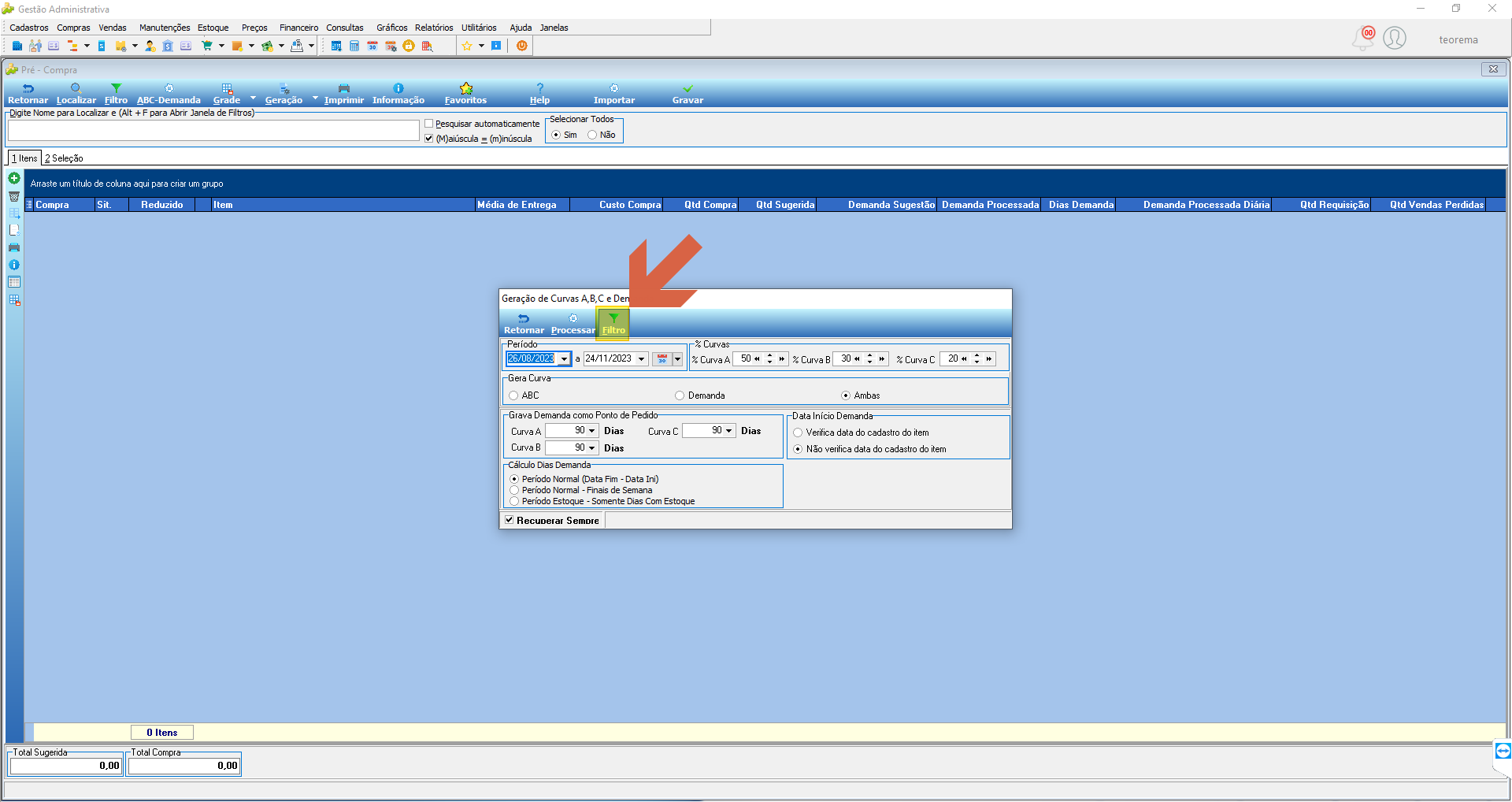
Task: Click the item search input field
Action: point(213,131)
